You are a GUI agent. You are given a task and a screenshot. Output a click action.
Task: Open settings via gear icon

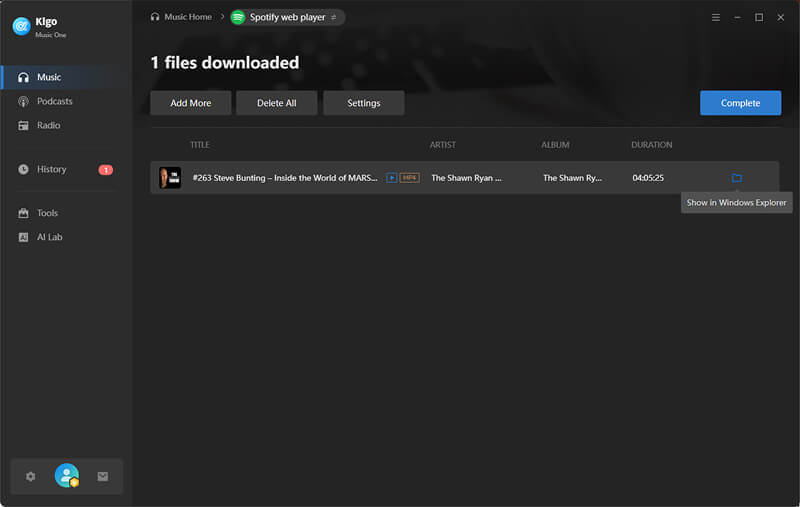coord(31,476)
